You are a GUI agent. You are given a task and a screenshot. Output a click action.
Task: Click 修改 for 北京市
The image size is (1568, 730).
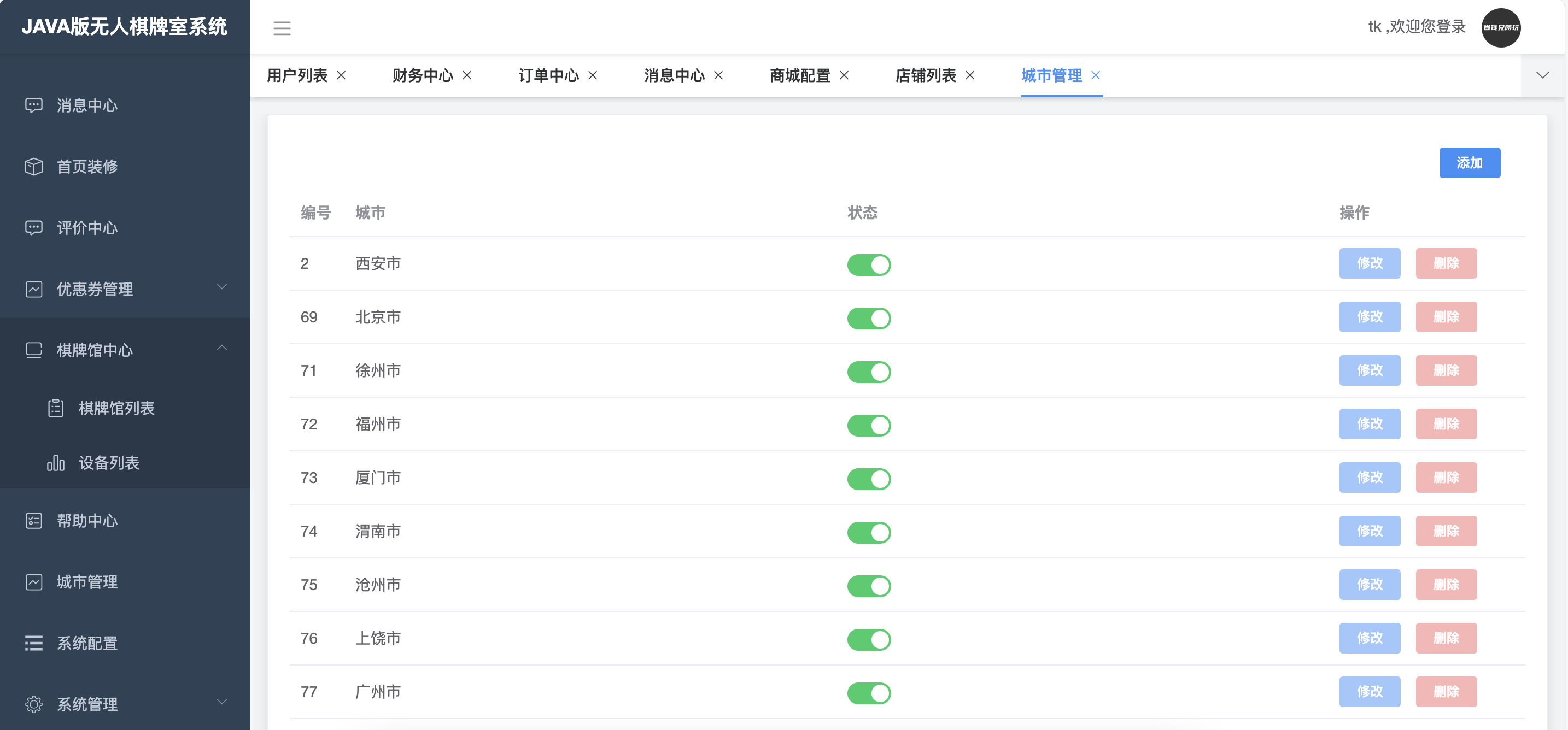(x=1370, y=317)
